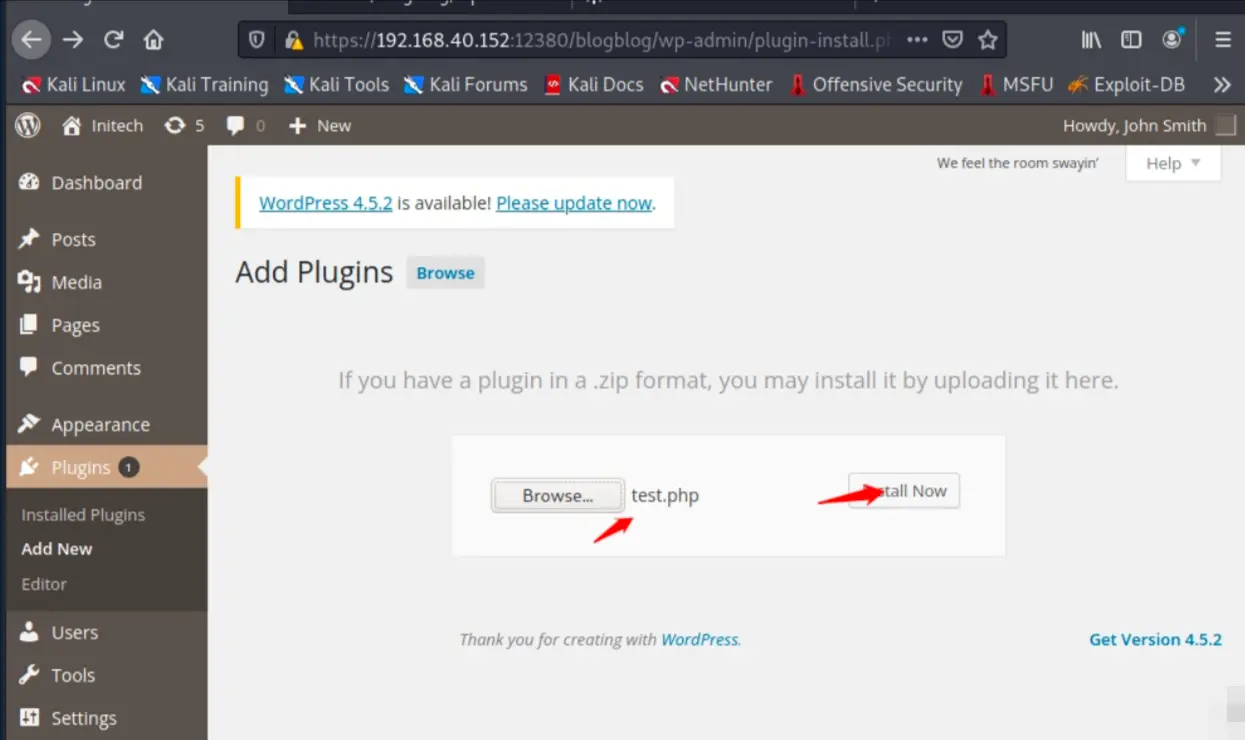Click the WordPress 4.5.2 link in notice
The image size is (1245, 740).
325,203
